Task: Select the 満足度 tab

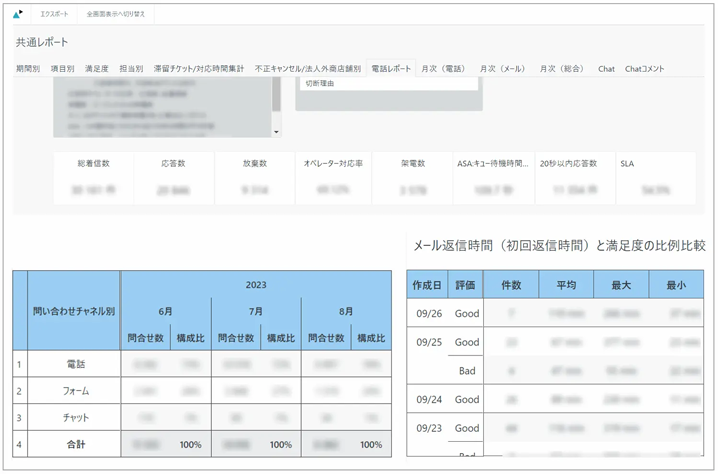Action: (97, 69)
